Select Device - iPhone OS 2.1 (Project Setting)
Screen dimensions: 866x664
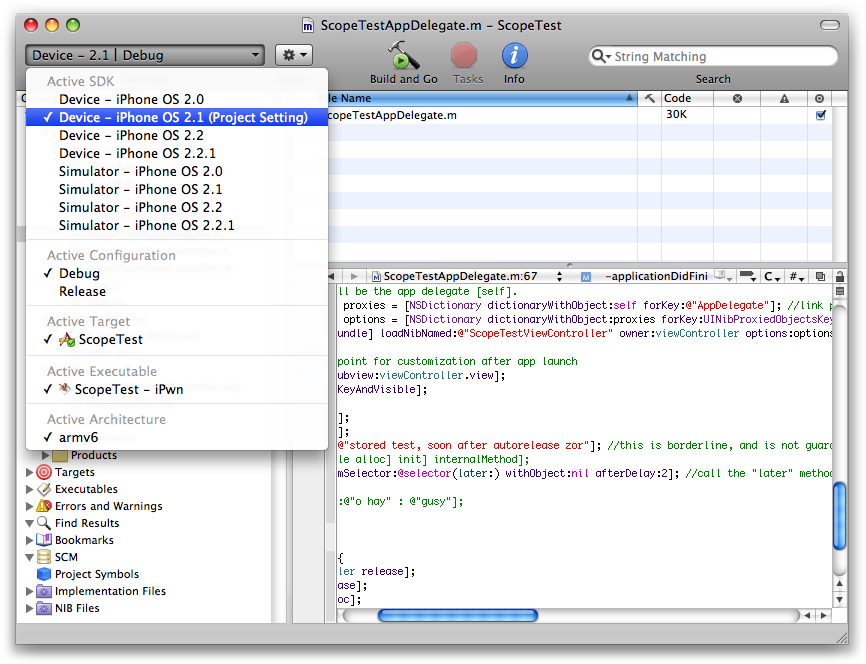pyautogui.click(x=177, y=117)
